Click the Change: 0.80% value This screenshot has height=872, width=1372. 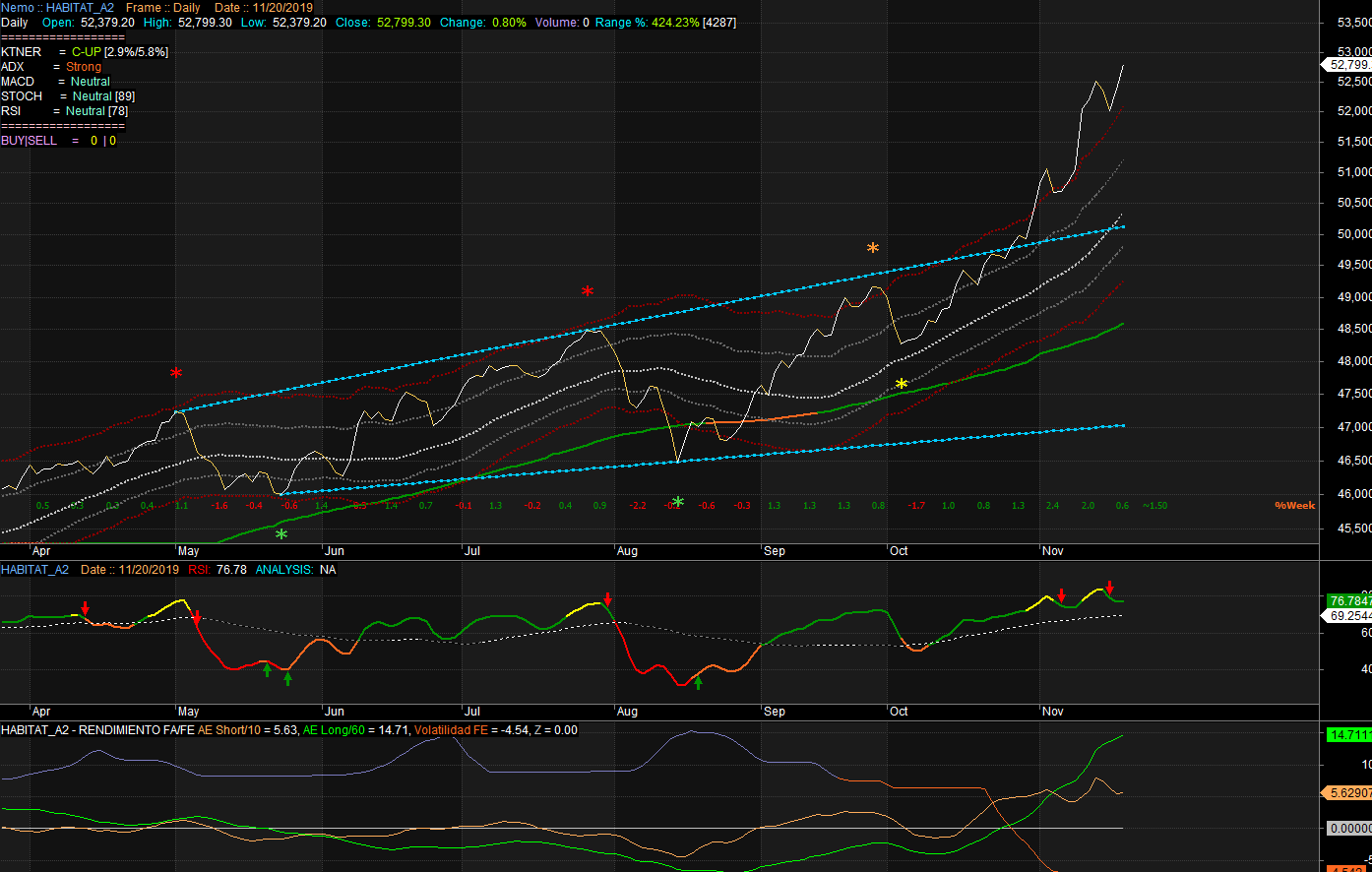point(482,22)
